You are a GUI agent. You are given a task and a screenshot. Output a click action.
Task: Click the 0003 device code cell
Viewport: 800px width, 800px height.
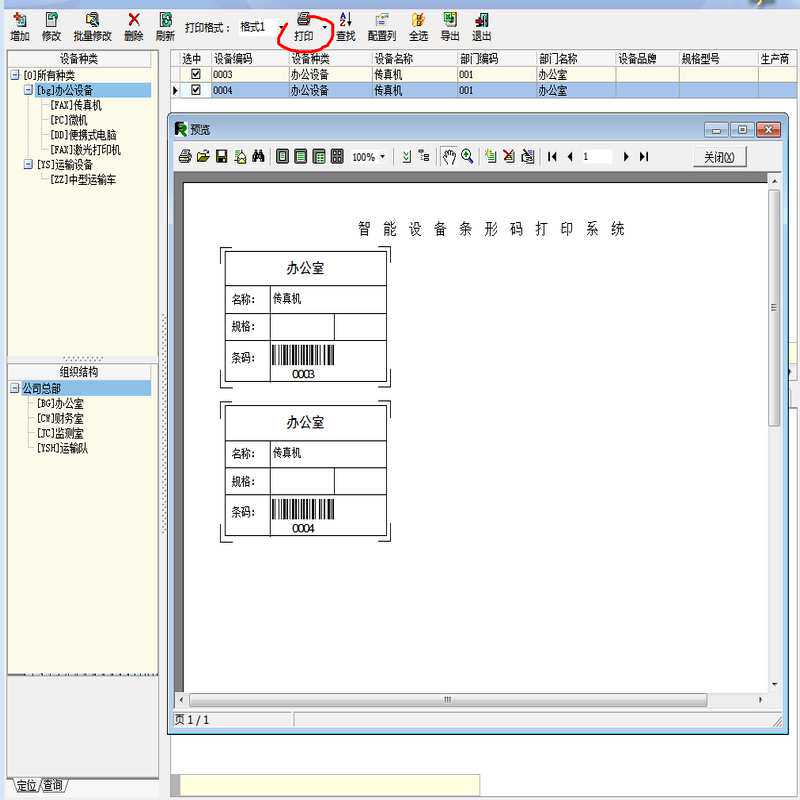tap(250, 74)
